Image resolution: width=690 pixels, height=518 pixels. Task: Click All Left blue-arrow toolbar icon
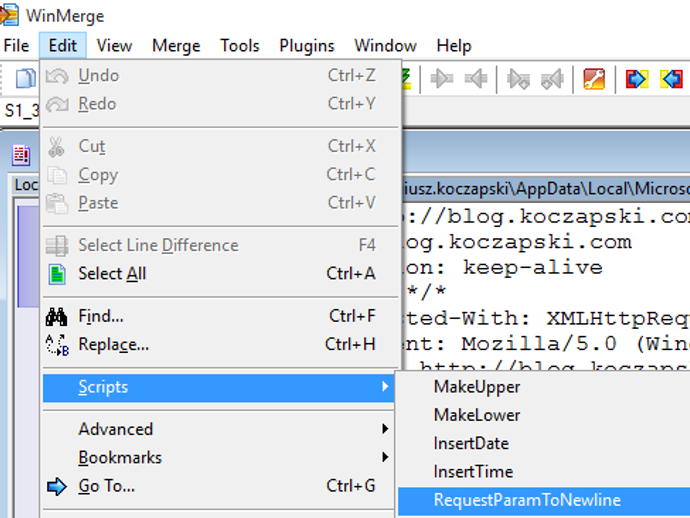point(672,79)
